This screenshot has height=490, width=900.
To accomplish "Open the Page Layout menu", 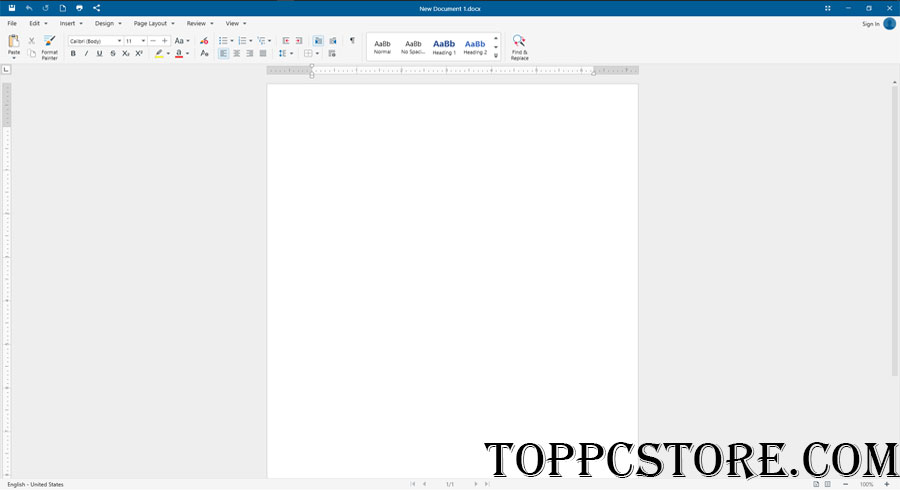I will (x=154, y=24).
